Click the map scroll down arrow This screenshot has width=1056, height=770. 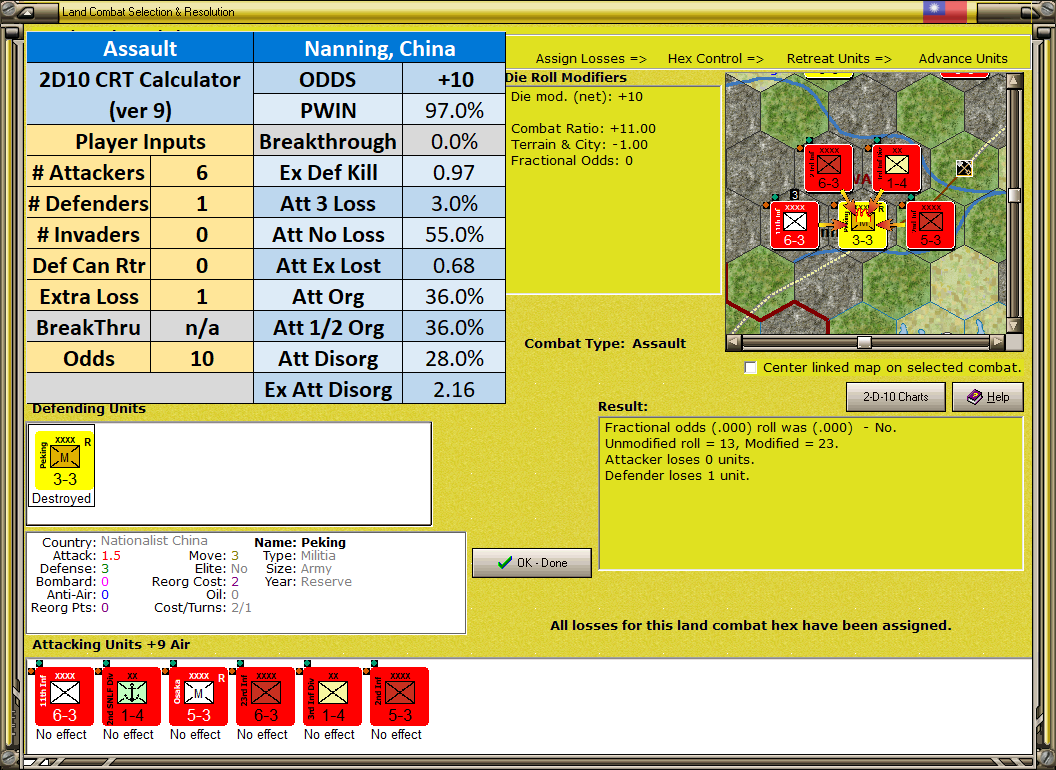1014,326
